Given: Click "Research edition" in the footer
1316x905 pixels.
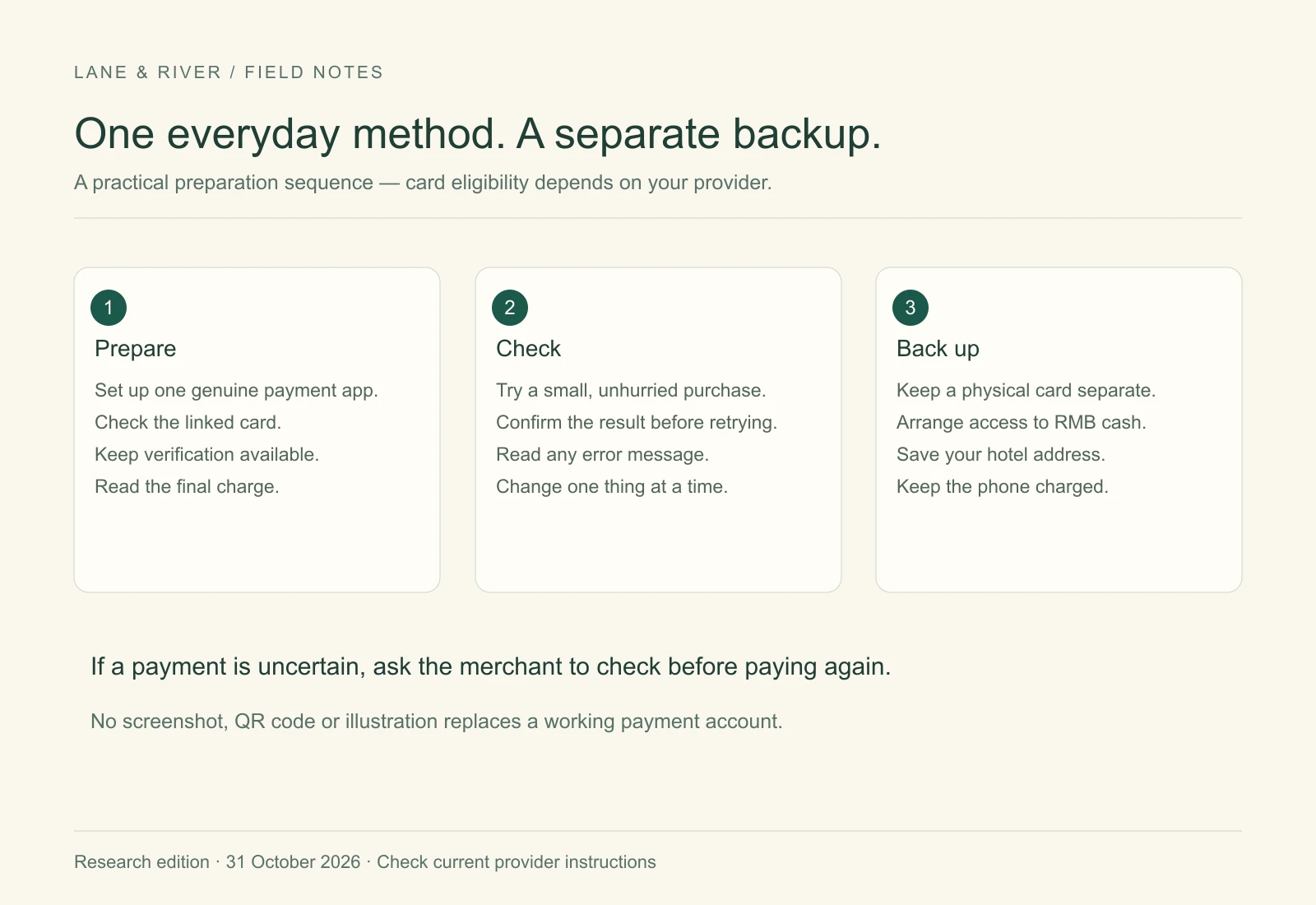Looking at the screenshot, I should point(141,862).
